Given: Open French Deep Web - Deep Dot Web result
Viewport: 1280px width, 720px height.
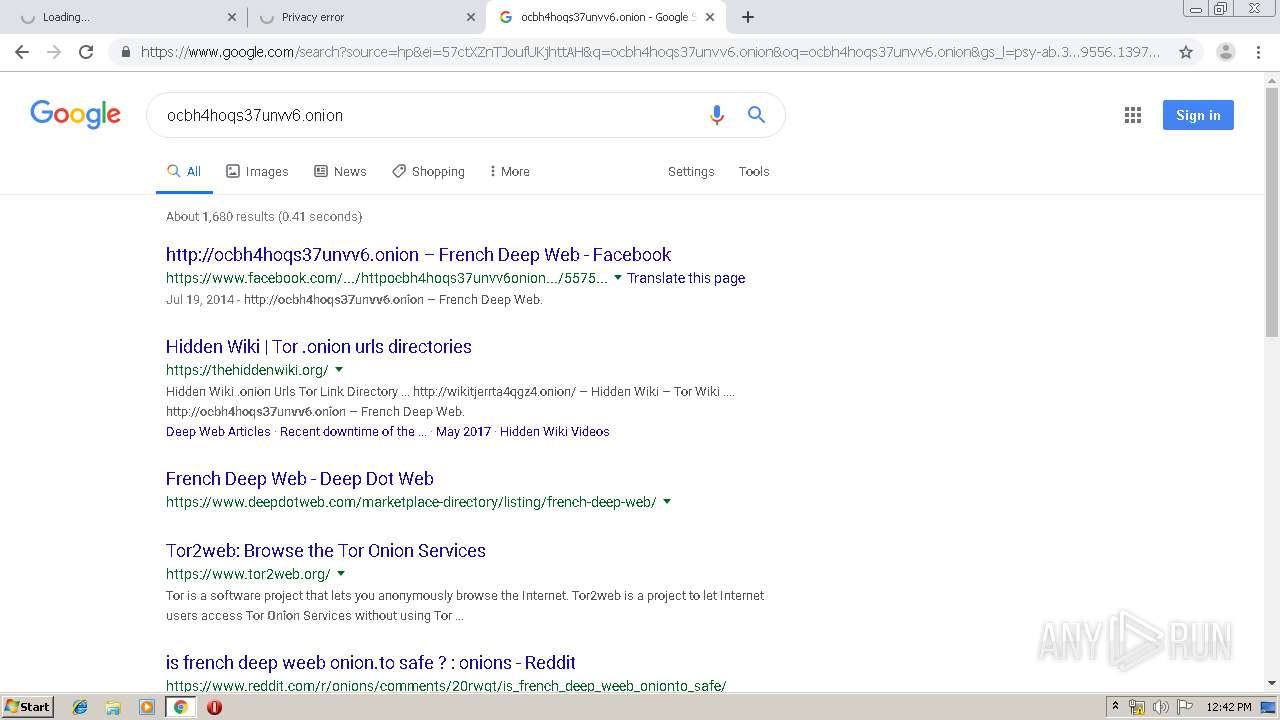Looking at the screenshot, I should [x=300, y=479].
